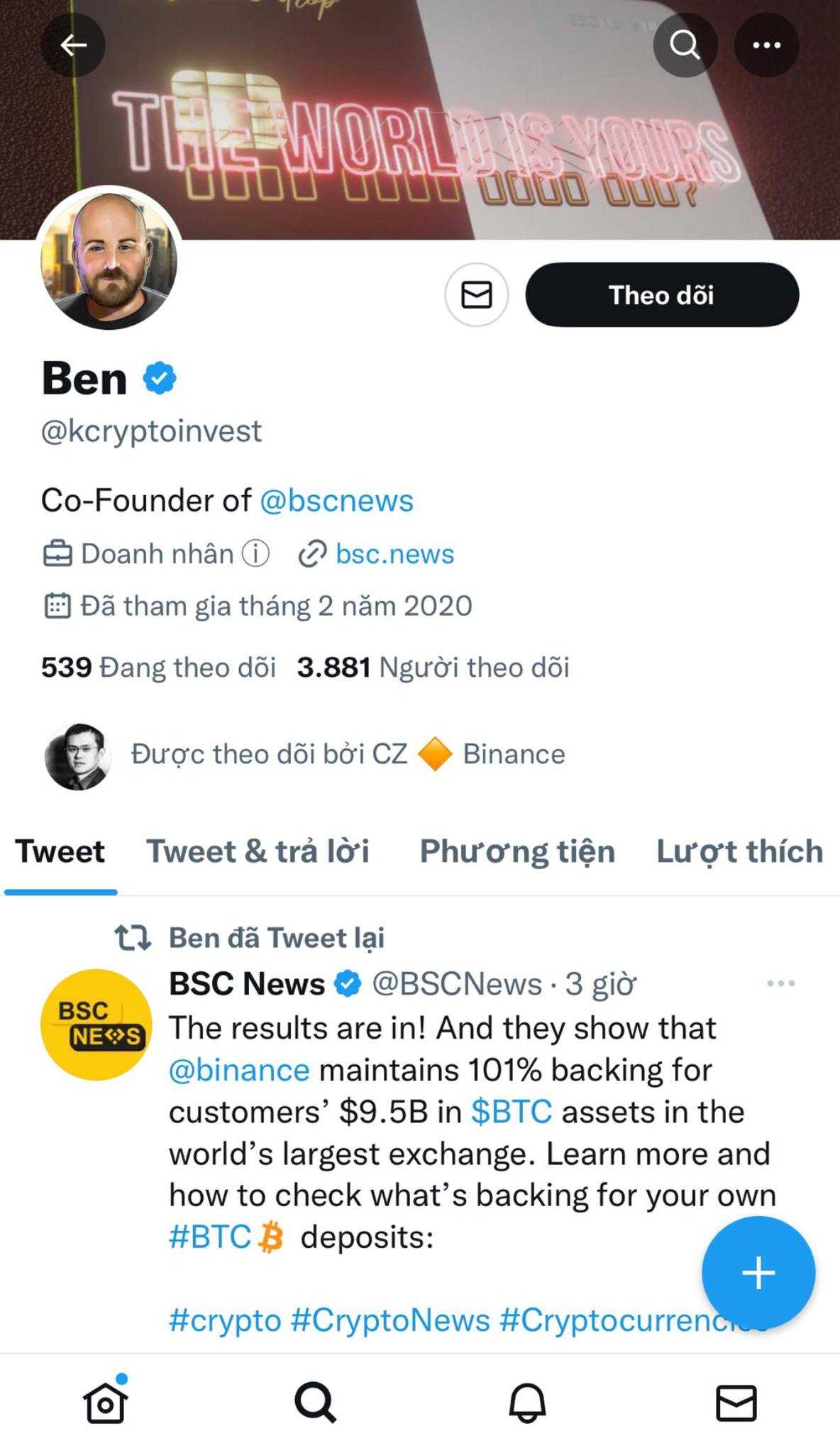Open search from the profile header
Screen dimensions: 840x1453
pyautogui.click(x=685, y=45)
